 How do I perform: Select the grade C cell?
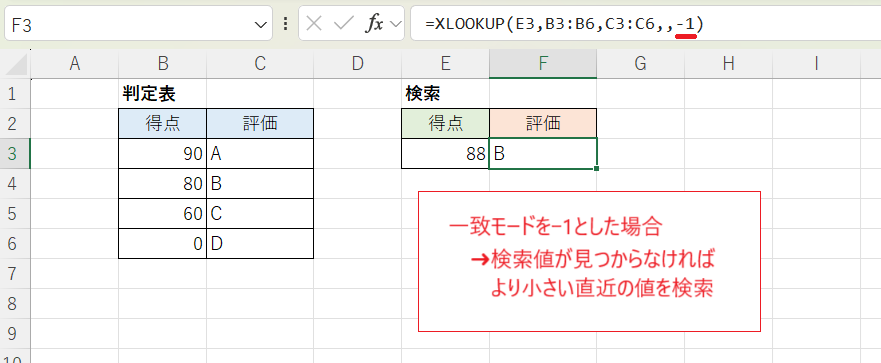click(260, 214)
